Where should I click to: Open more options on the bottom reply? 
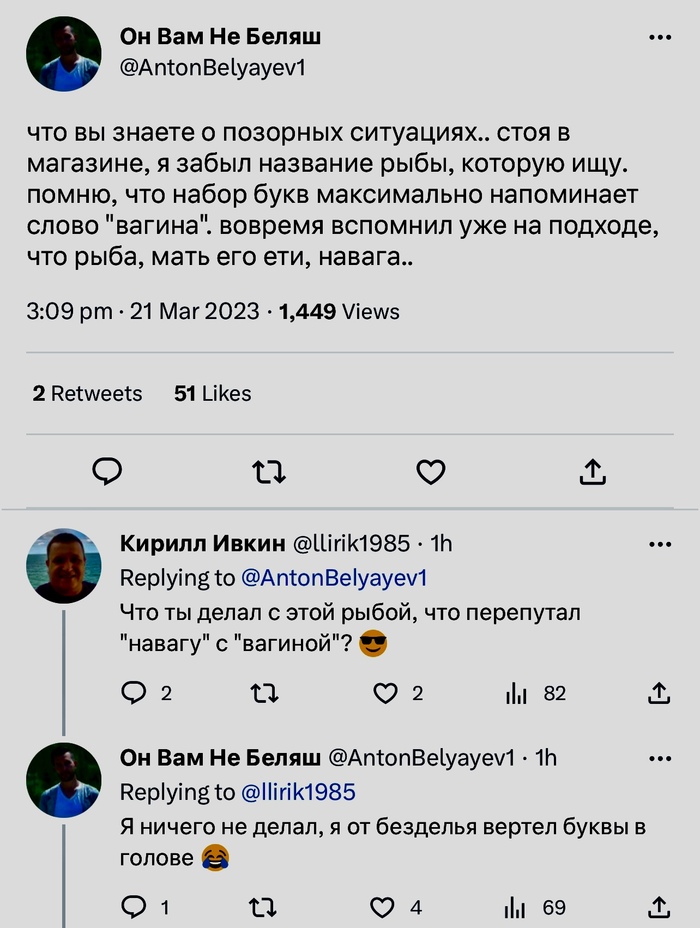[659, 758]
